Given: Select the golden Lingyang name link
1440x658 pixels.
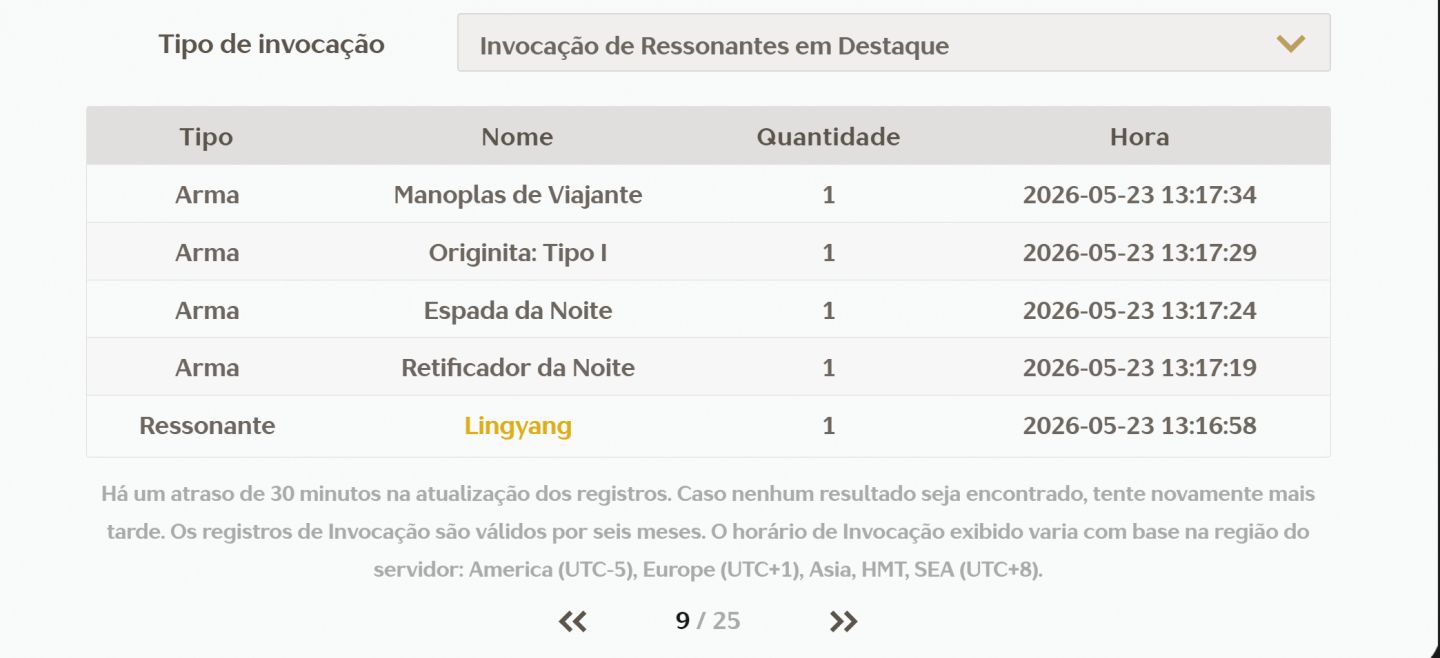Looking at the screenshot, I should [x=518, y=426].
